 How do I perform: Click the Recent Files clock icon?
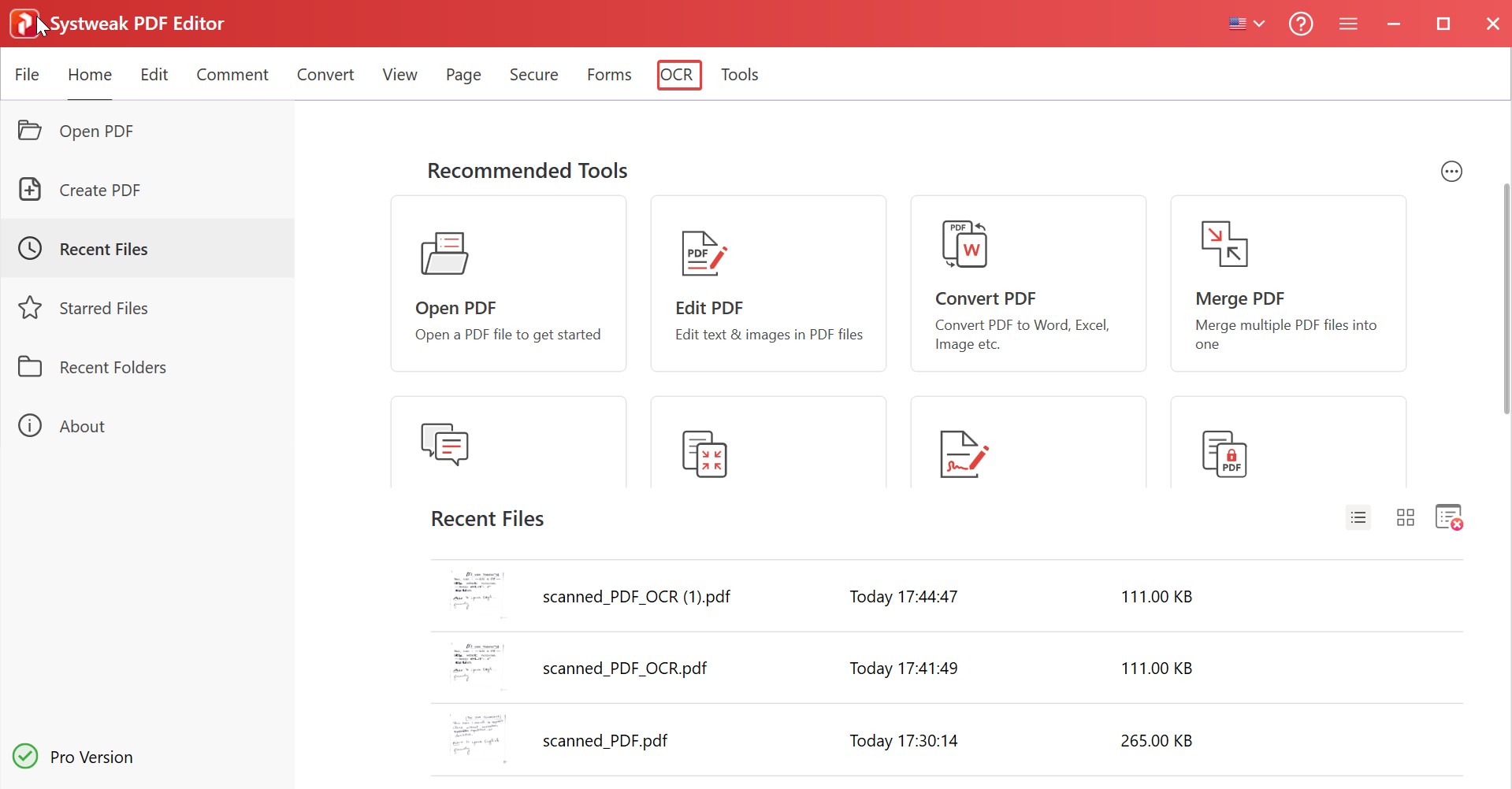tap(29, 248)
